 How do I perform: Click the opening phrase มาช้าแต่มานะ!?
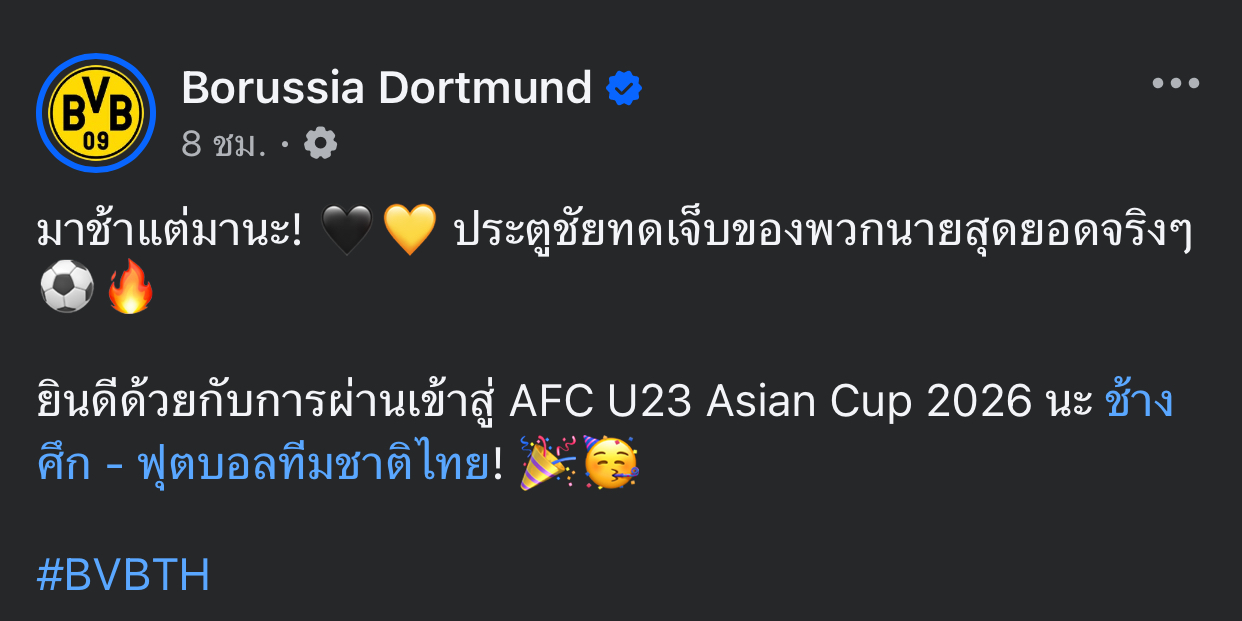(169, 233)
